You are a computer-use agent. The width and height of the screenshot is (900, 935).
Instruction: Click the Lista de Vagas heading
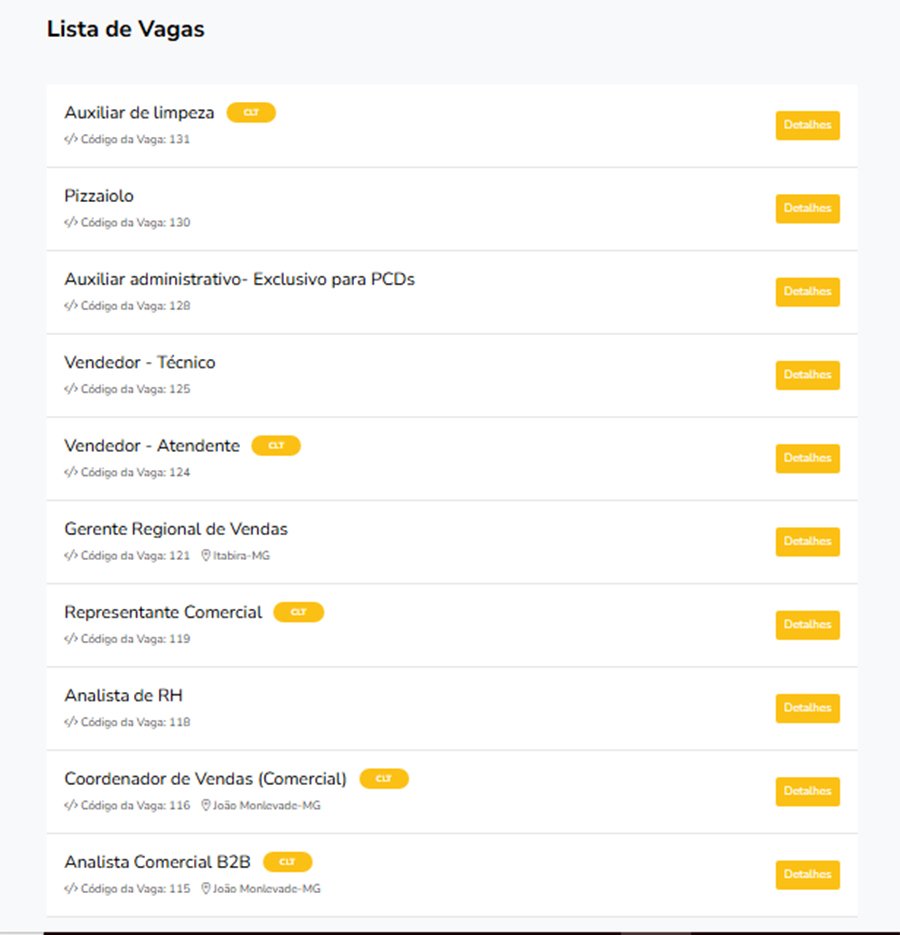125,29
